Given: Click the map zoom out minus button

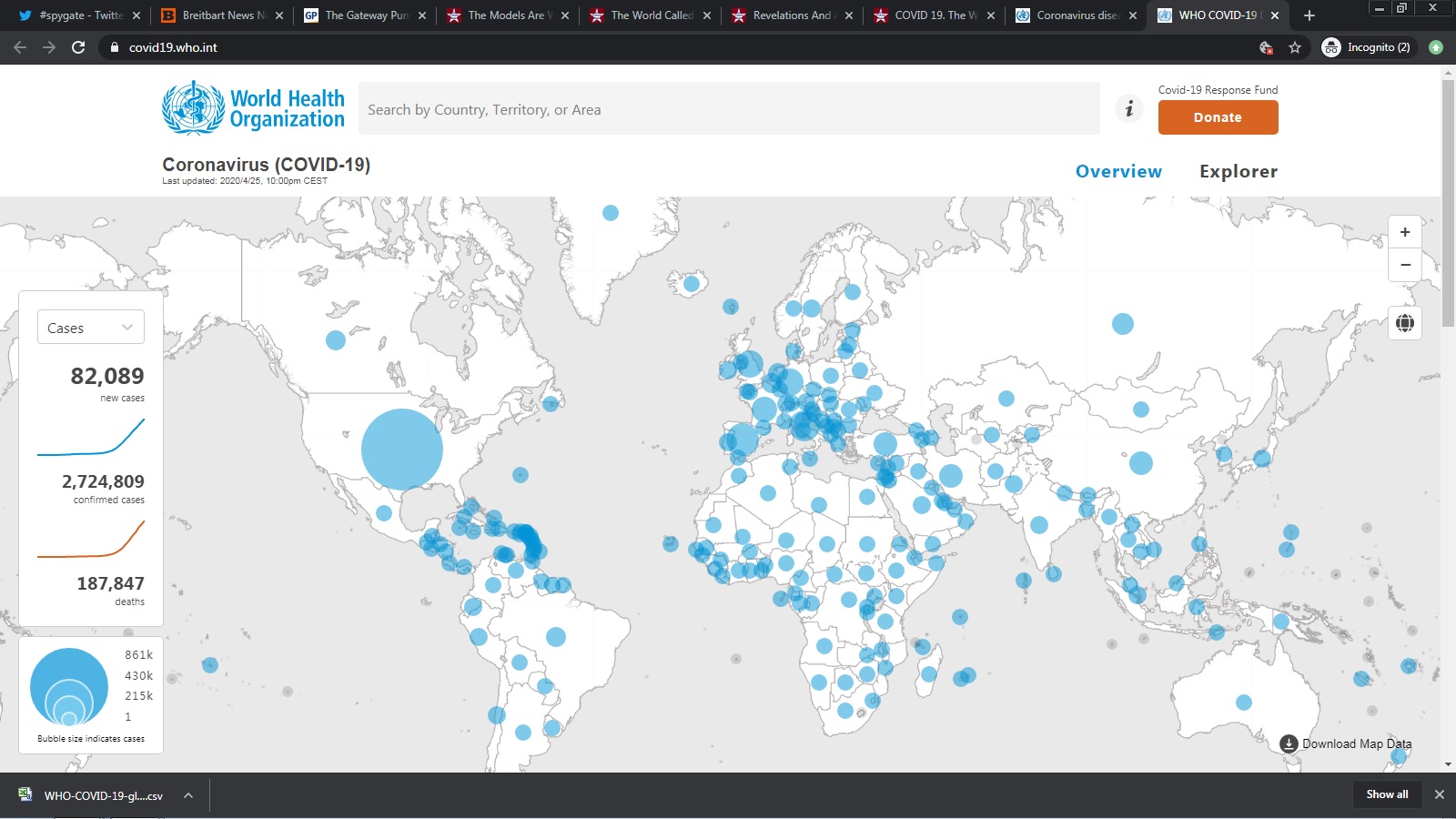Looking at the screenshot, I should click(1405, 265).
